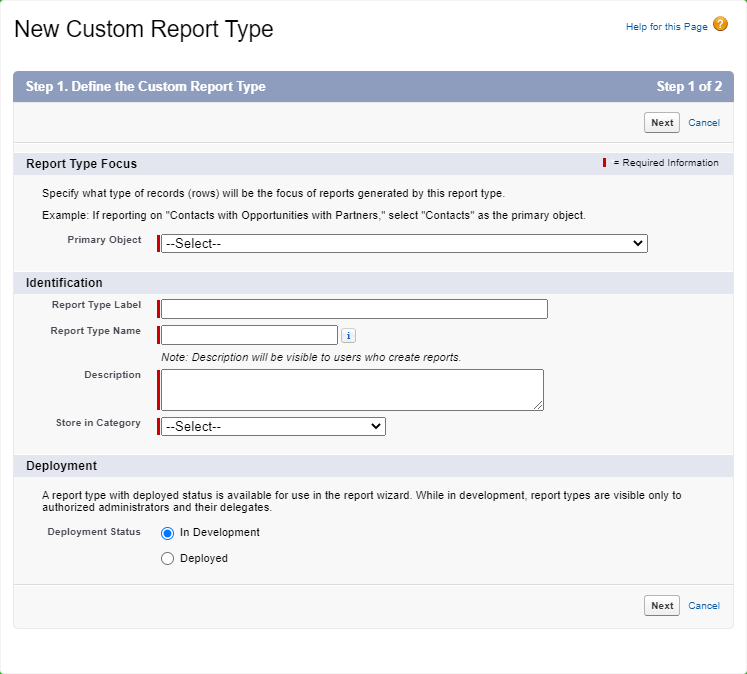The height and width of the screenshot is (674, 747).
Task: Focus the Report Type Name field
Action: [249, 335]
